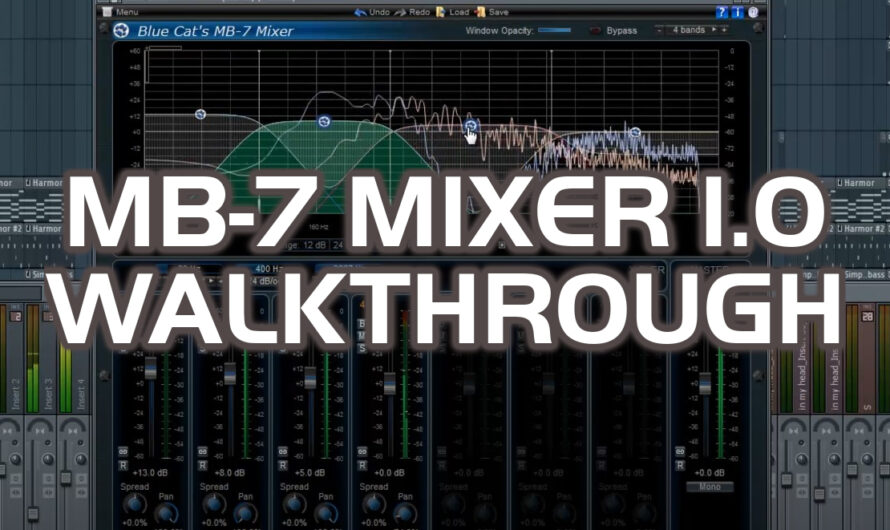Click the Undo arrow in plugin toolbar
Viewport: 890px width, 530px height.
pos(360,12)
